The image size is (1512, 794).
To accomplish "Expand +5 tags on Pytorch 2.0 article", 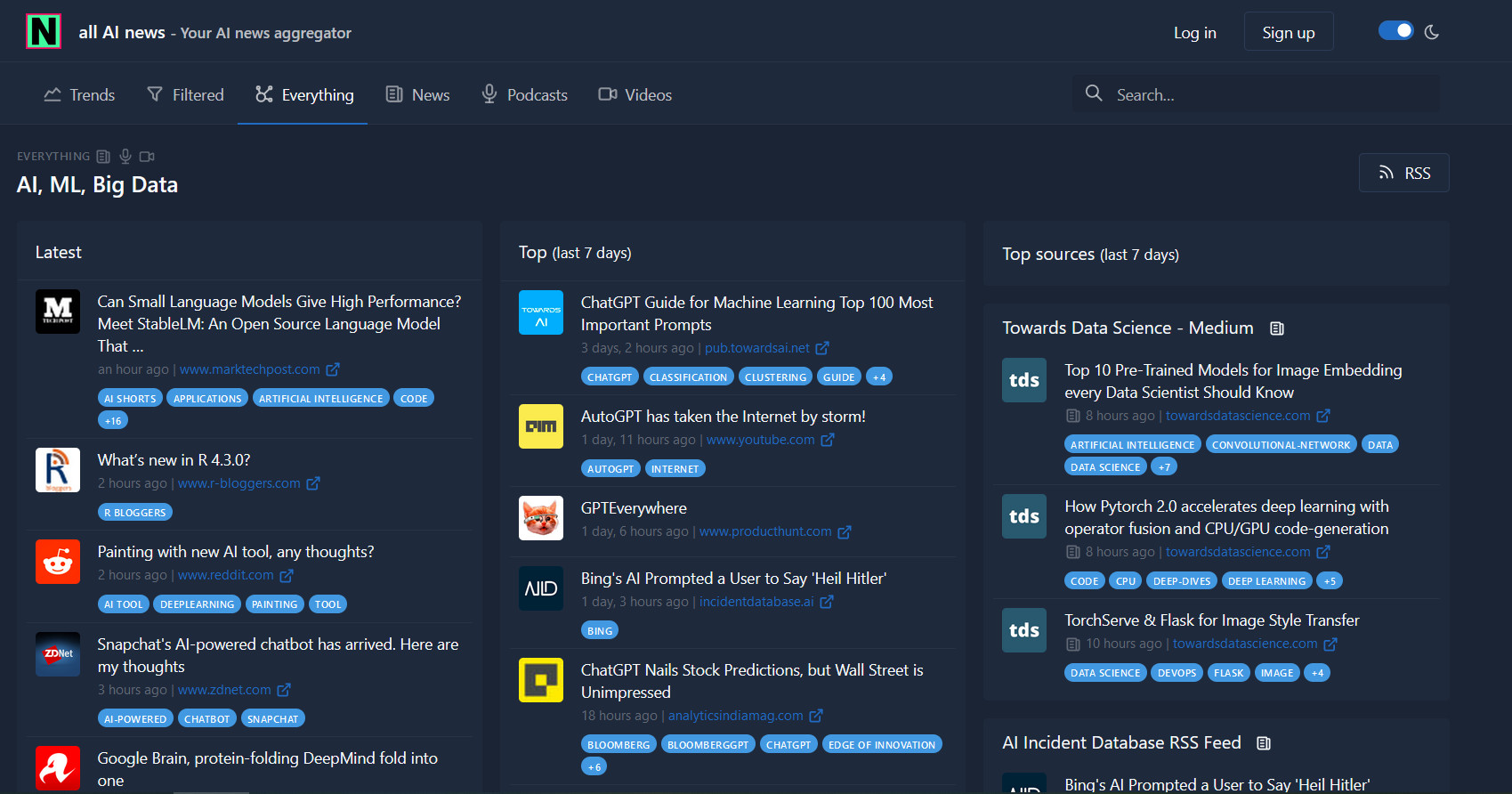I will click(1330, 580).
